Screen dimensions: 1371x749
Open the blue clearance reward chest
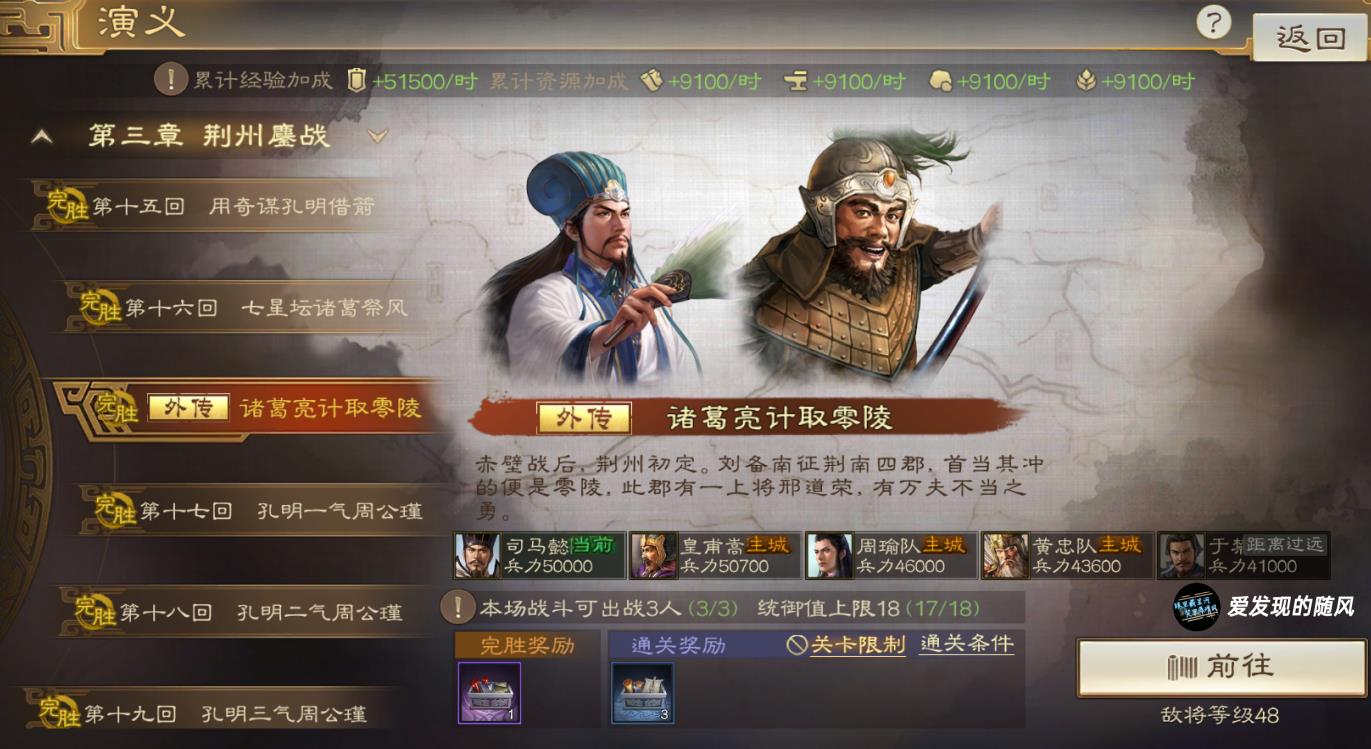pos(643,692)
